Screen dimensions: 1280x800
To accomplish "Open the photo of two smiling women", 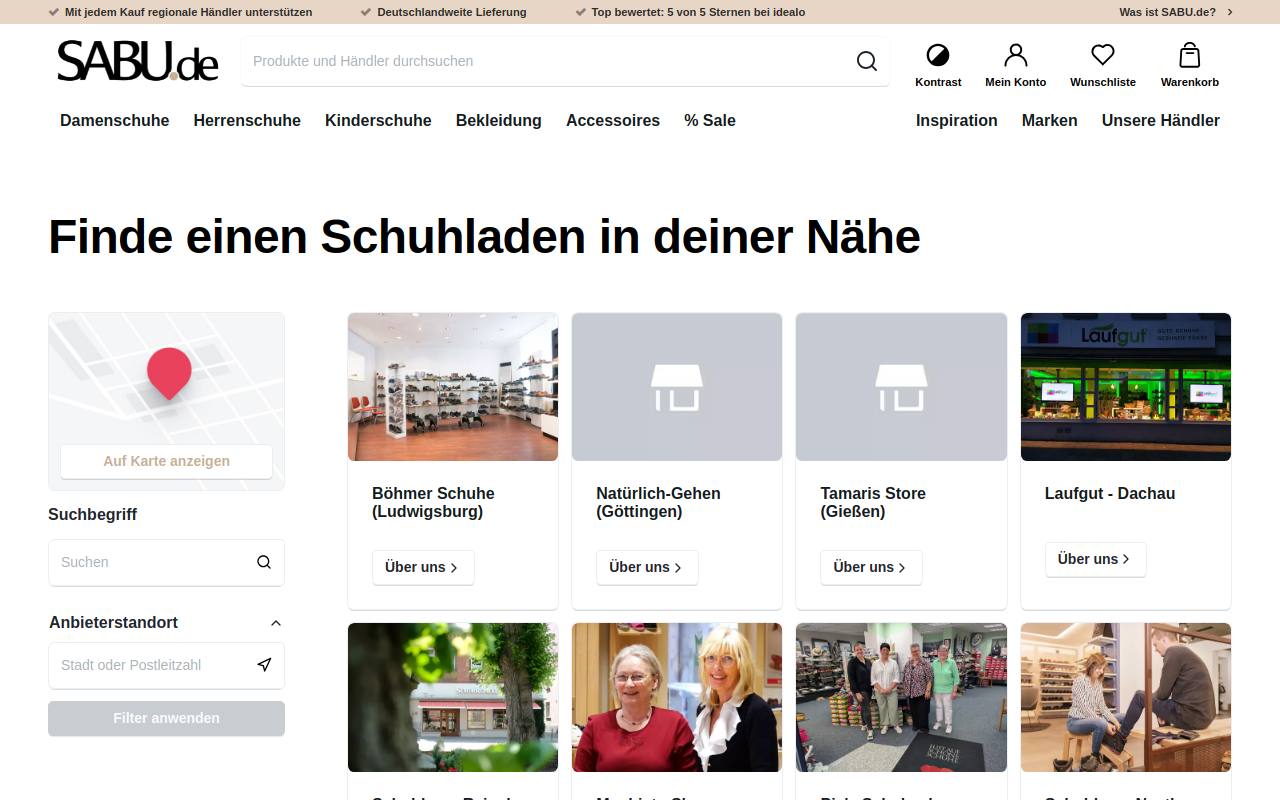I will point(677,697).
